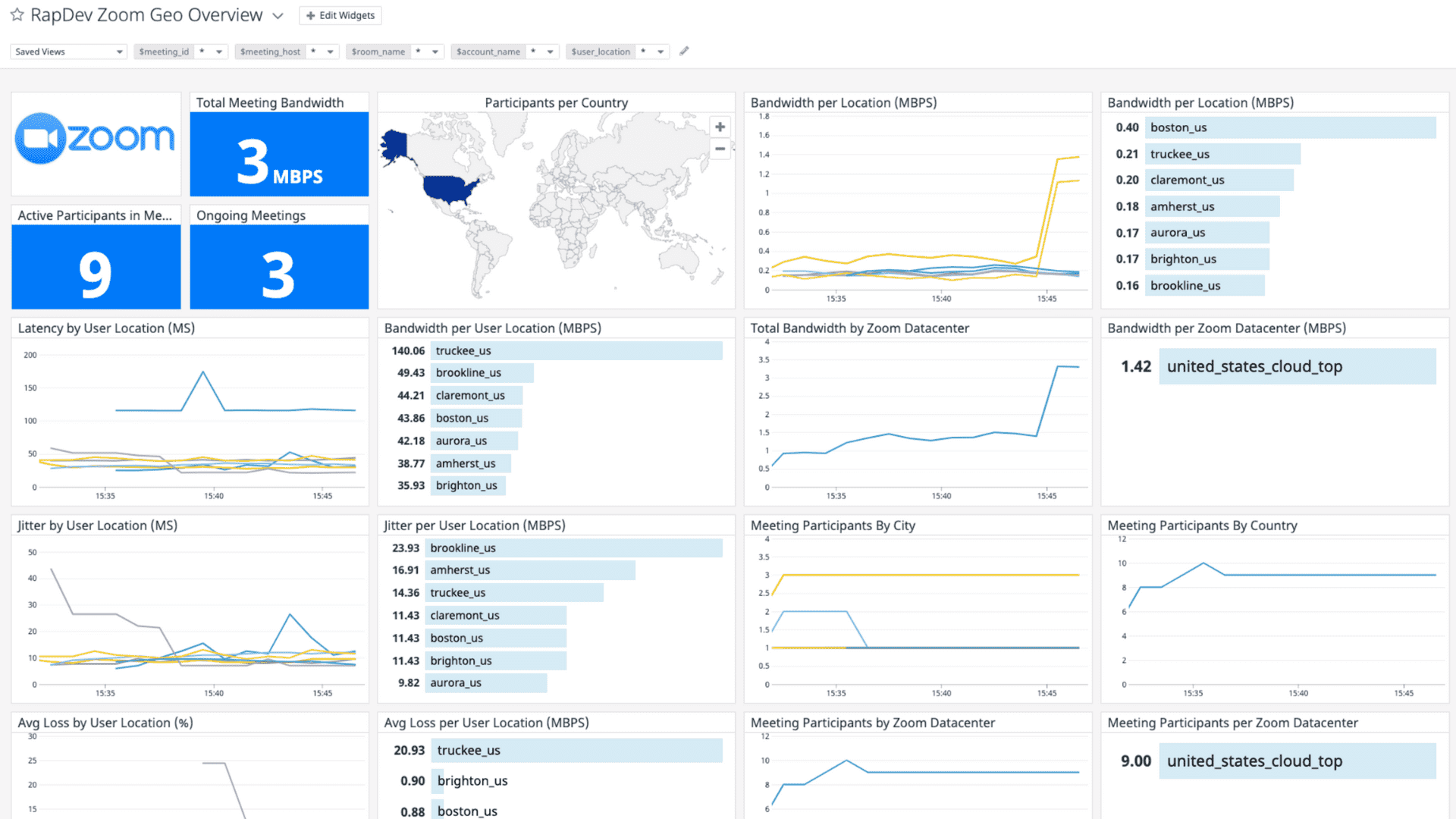The width and height of the screenshot is (1456, 819).
Task: Click Total Bandwidth by Zoom Datacenter title
Action: [860, 328]
